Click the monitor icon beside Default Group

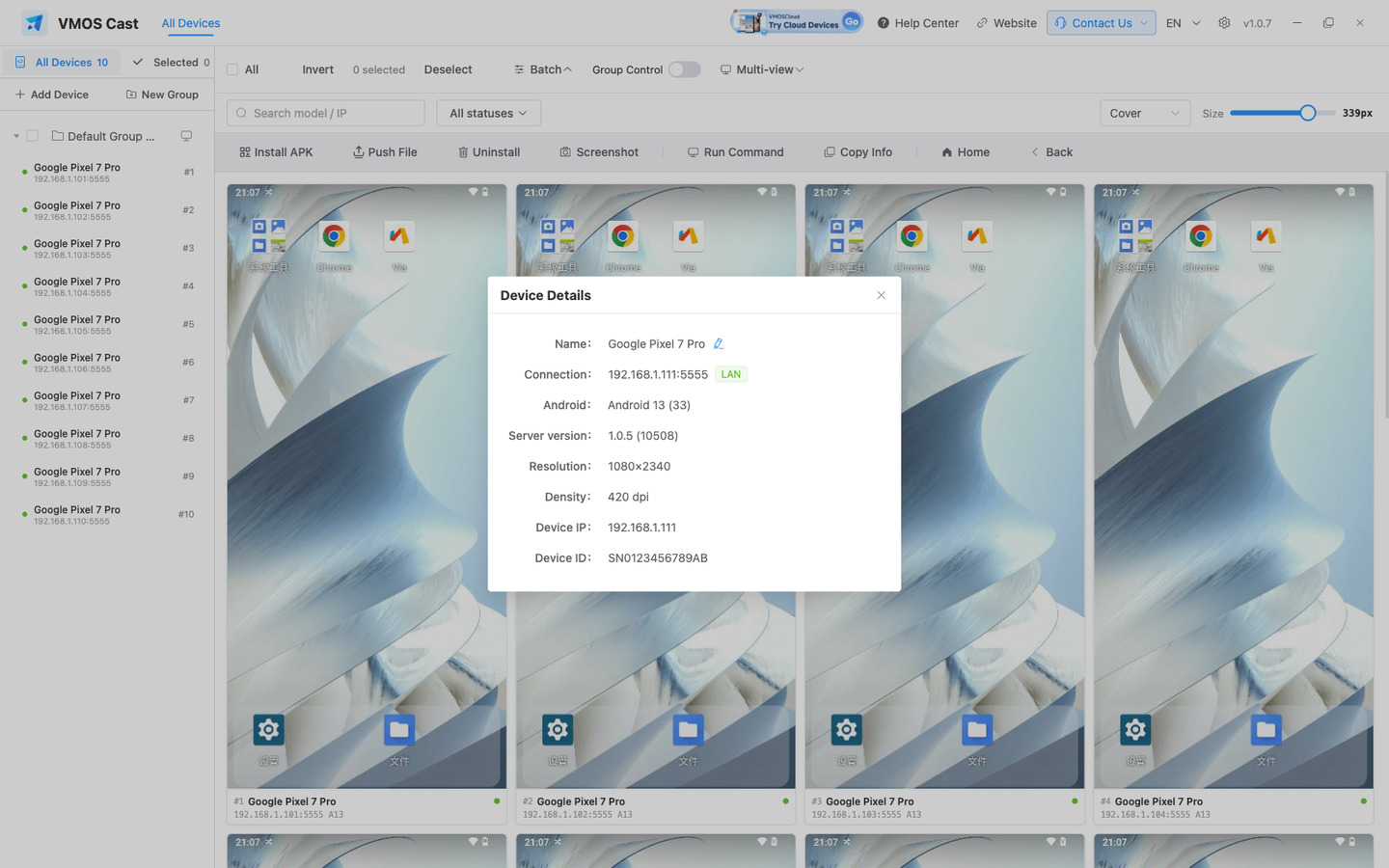[186, 136]
